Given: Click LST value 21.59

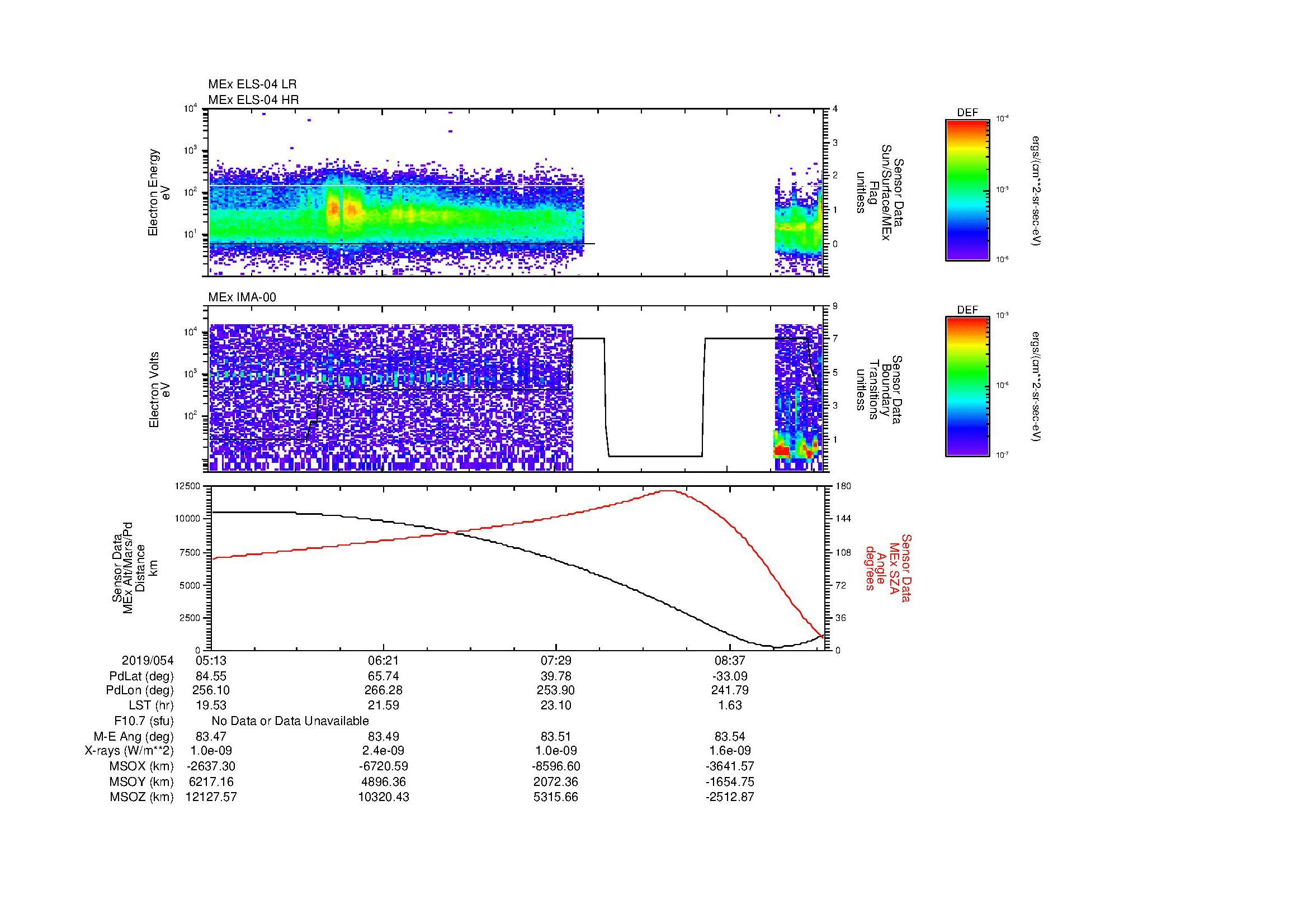Looking at the screenshot, I should click(x=384, y=706).
